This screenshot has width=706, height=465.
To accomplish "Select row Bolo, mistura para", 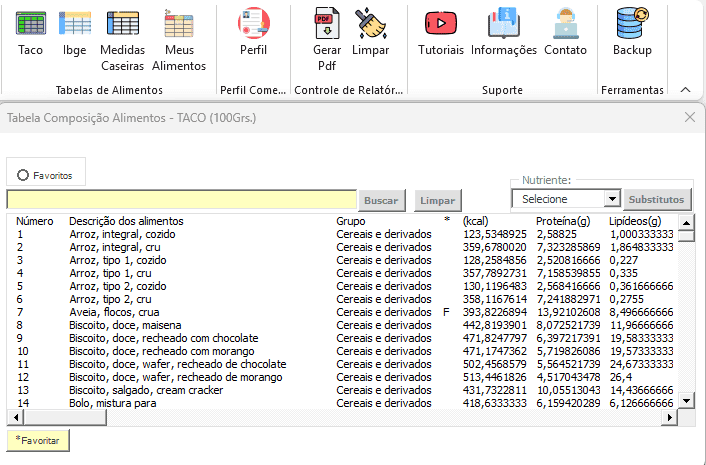I will (342, 403).
